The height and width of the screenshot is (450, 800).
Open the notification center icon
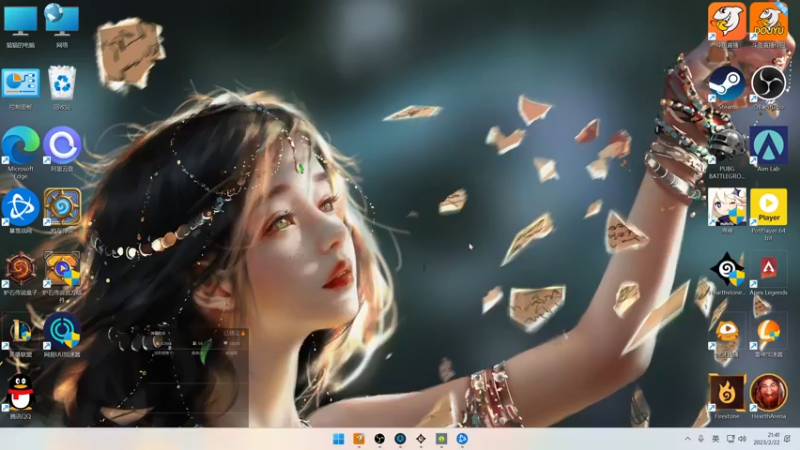tap(788, 439)
